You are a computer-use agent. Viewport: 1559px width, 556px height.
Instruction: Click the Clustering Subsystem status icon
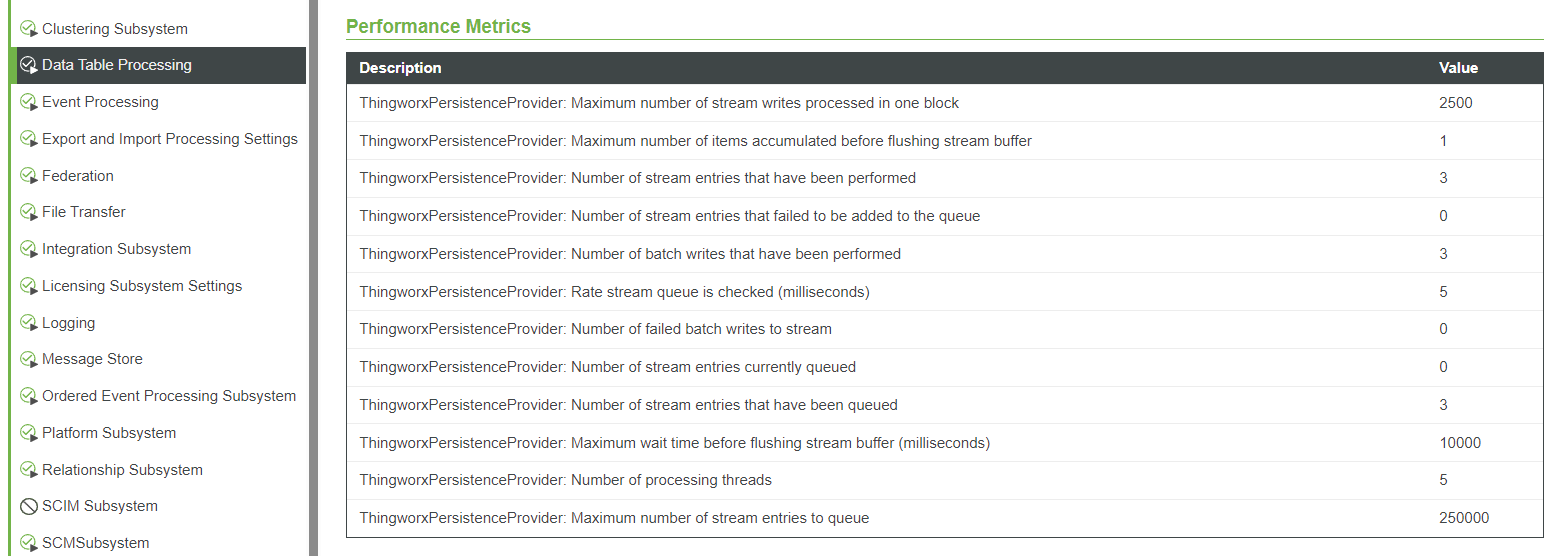(29, 29)
